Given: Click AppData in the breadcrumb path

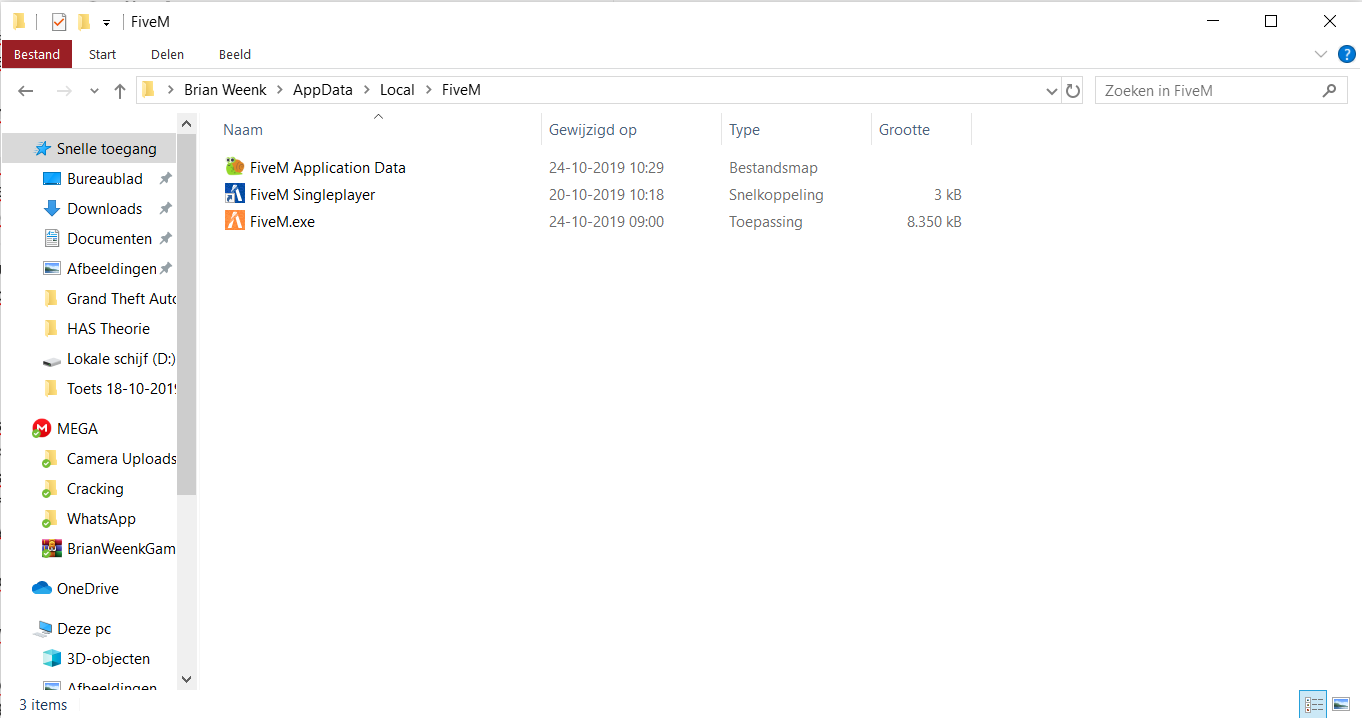Looking at the screenshot, I should pos(322,90).
